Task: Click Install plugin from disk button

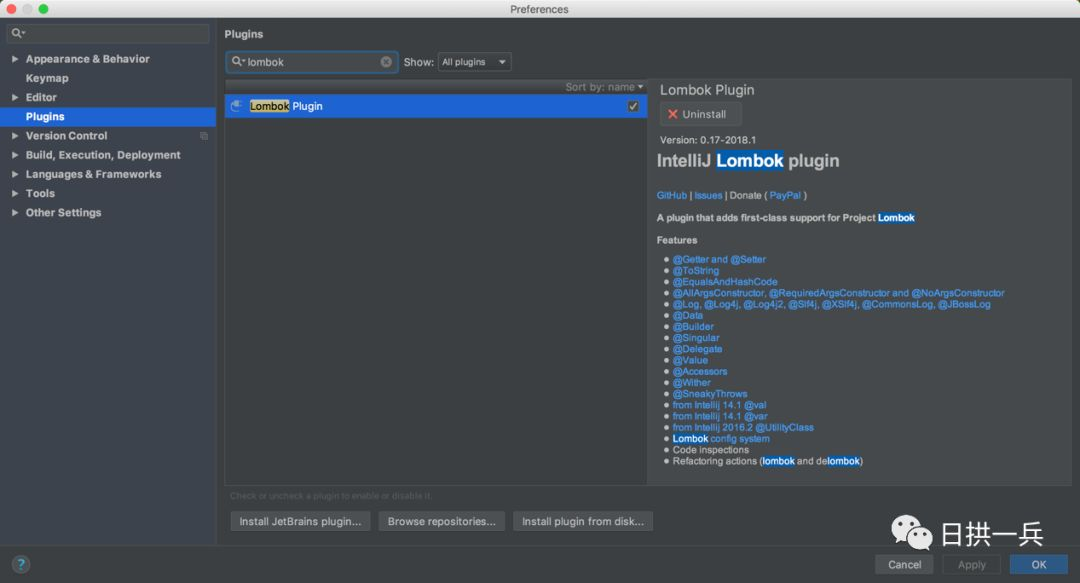Action: click(x=583, y=522)
